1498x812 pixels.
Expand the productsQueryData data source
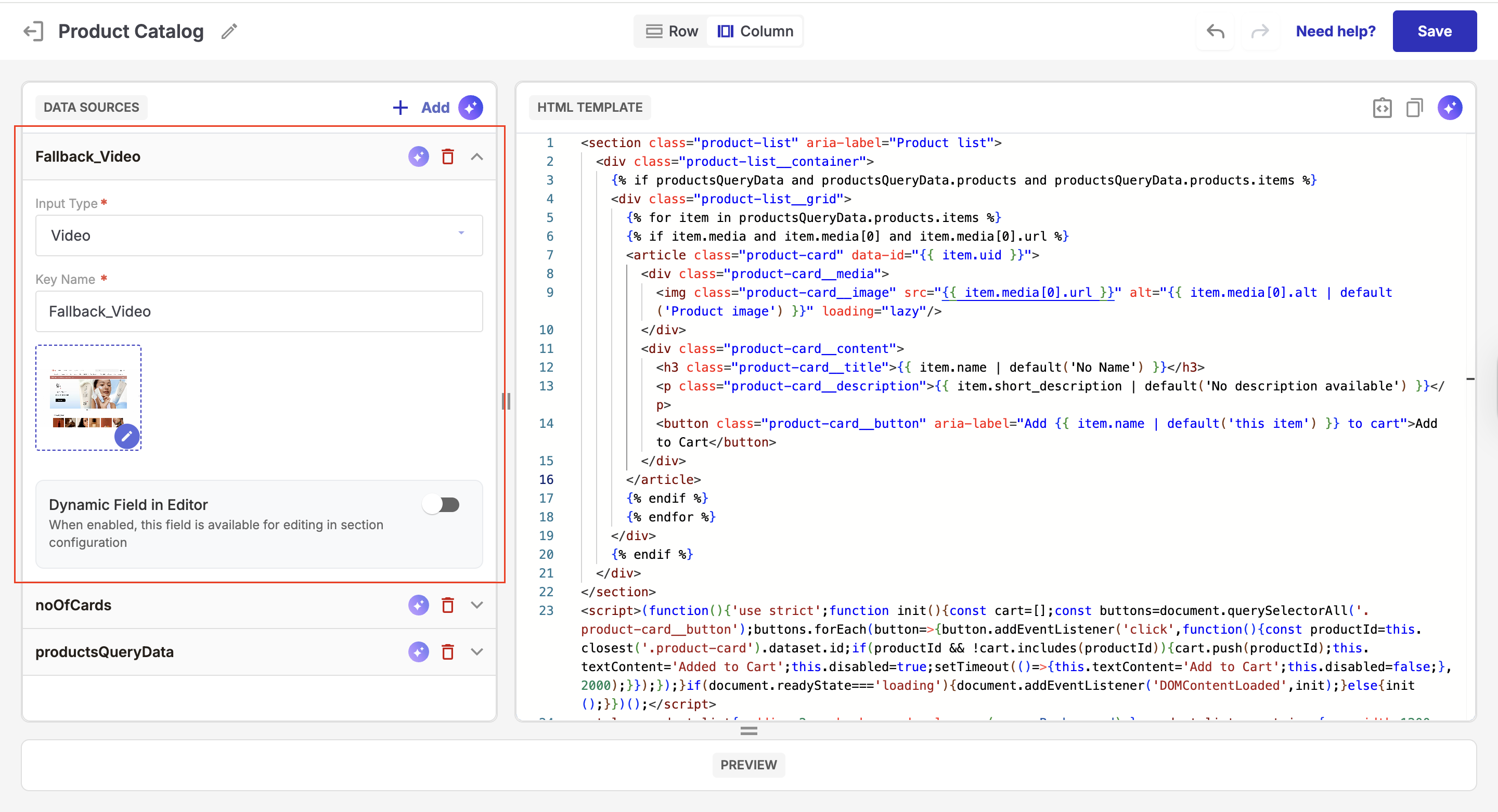coord(477,652)
